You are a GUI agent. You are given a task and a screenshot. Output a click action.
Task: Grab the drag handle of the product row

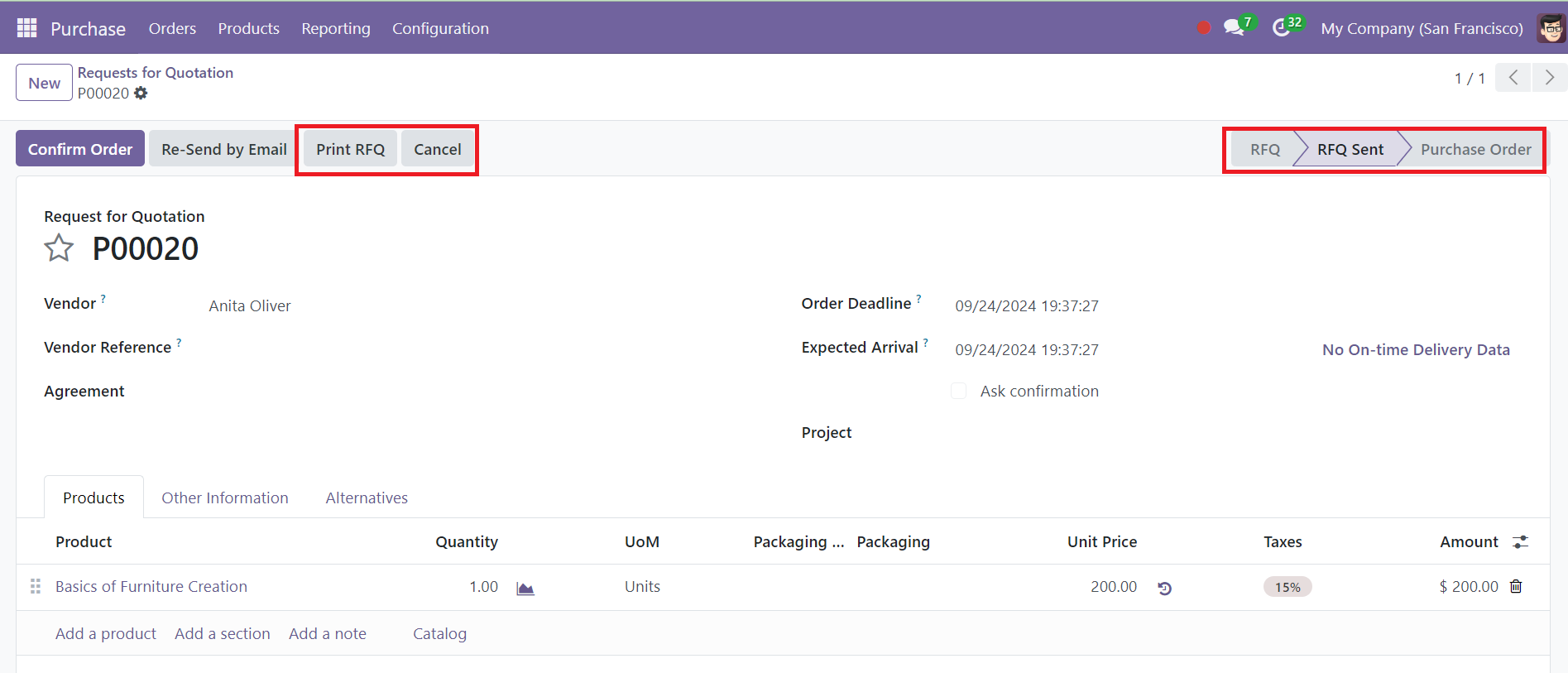(x=35, y=586)
